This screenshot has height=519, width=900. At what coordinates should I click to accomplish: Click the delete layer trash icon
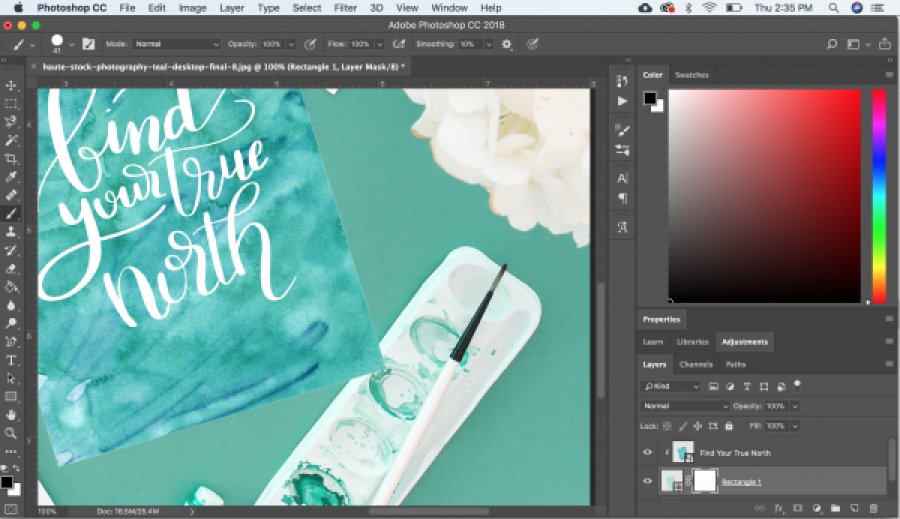coord(875,509)
